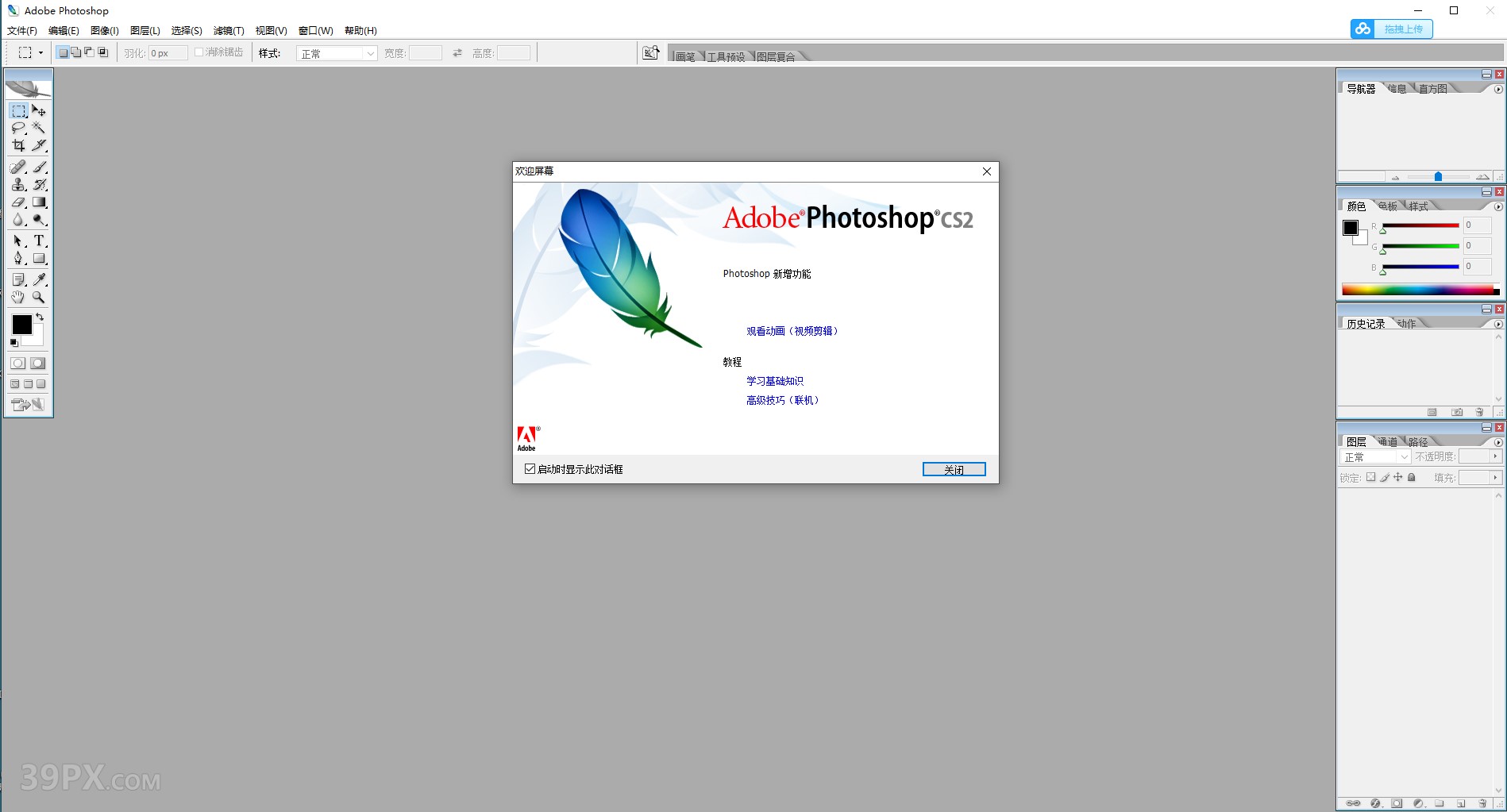
Task: Select the Clone Stamp tool
Action: coord(18,184)
